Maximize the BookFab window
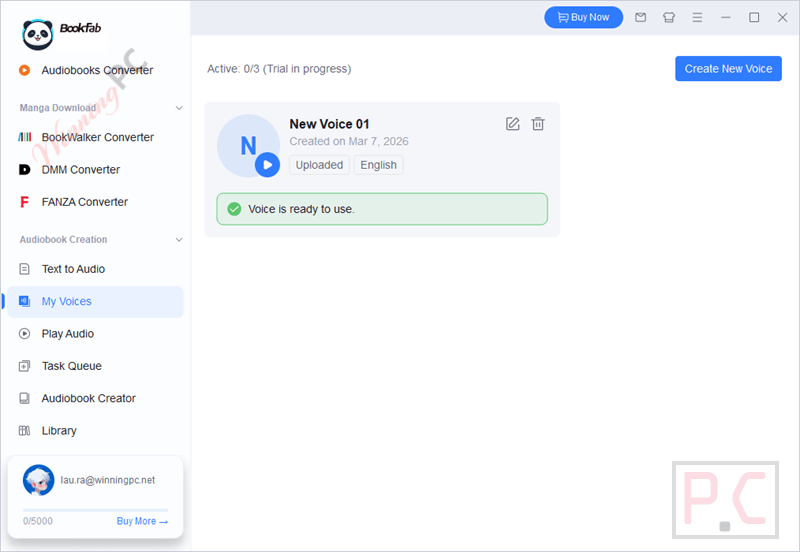 (x=754, y=17)
